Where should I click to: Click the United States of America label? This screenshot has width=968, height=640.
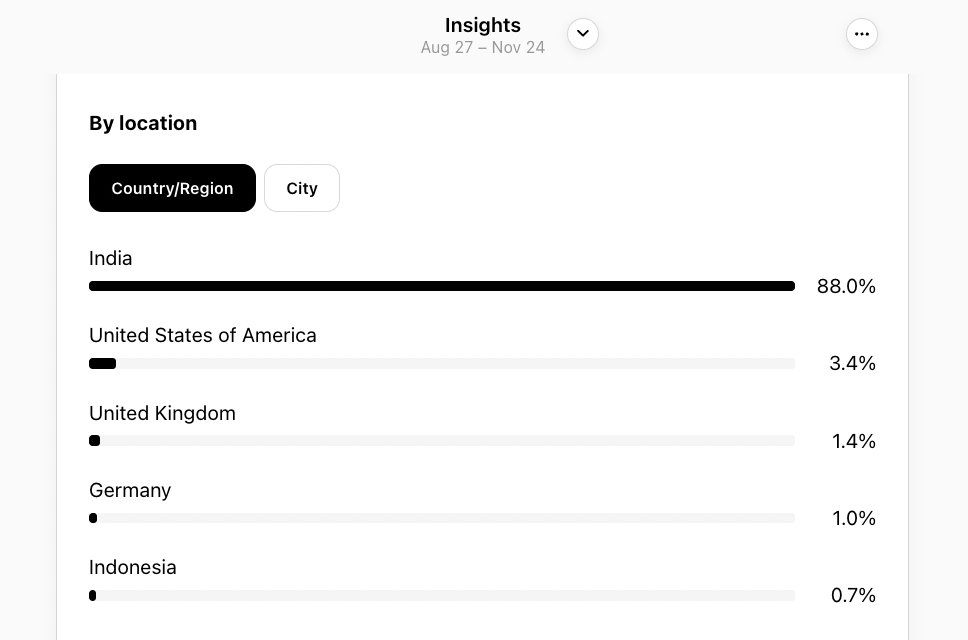pos(203,335)
